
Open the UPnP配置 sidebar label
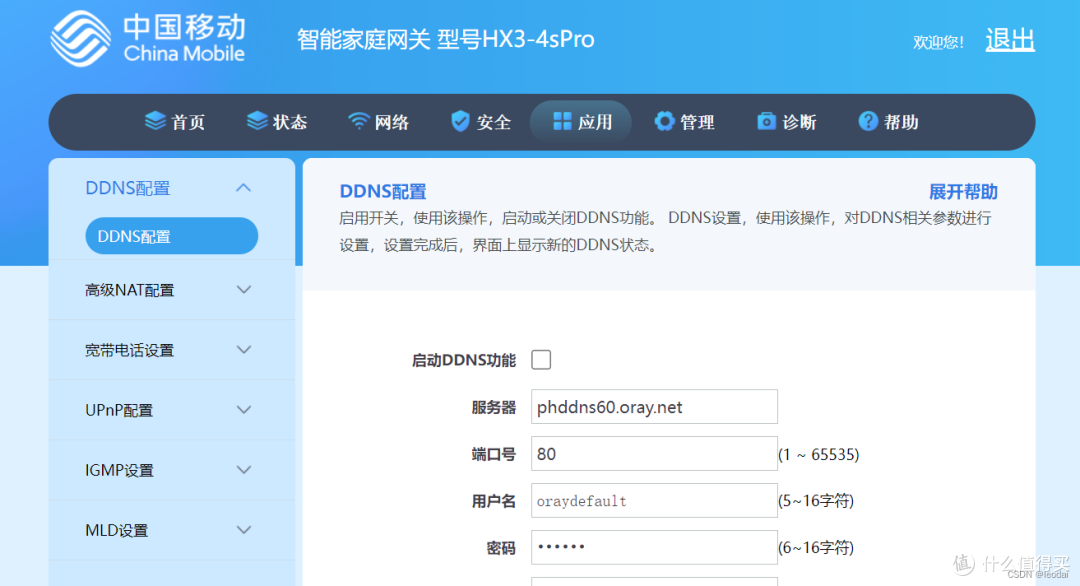tap(119, 410)
